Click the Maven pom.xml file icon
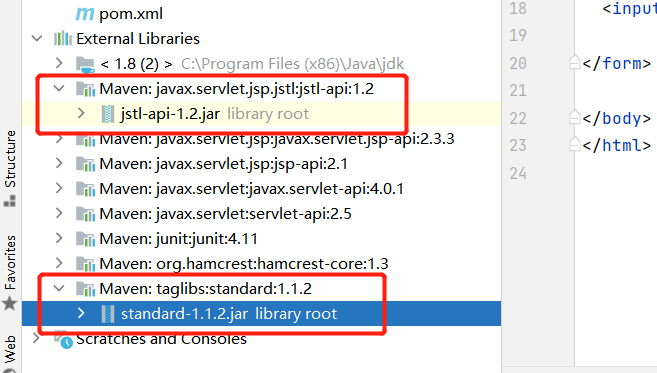657x373 pixels. (85, 14)
